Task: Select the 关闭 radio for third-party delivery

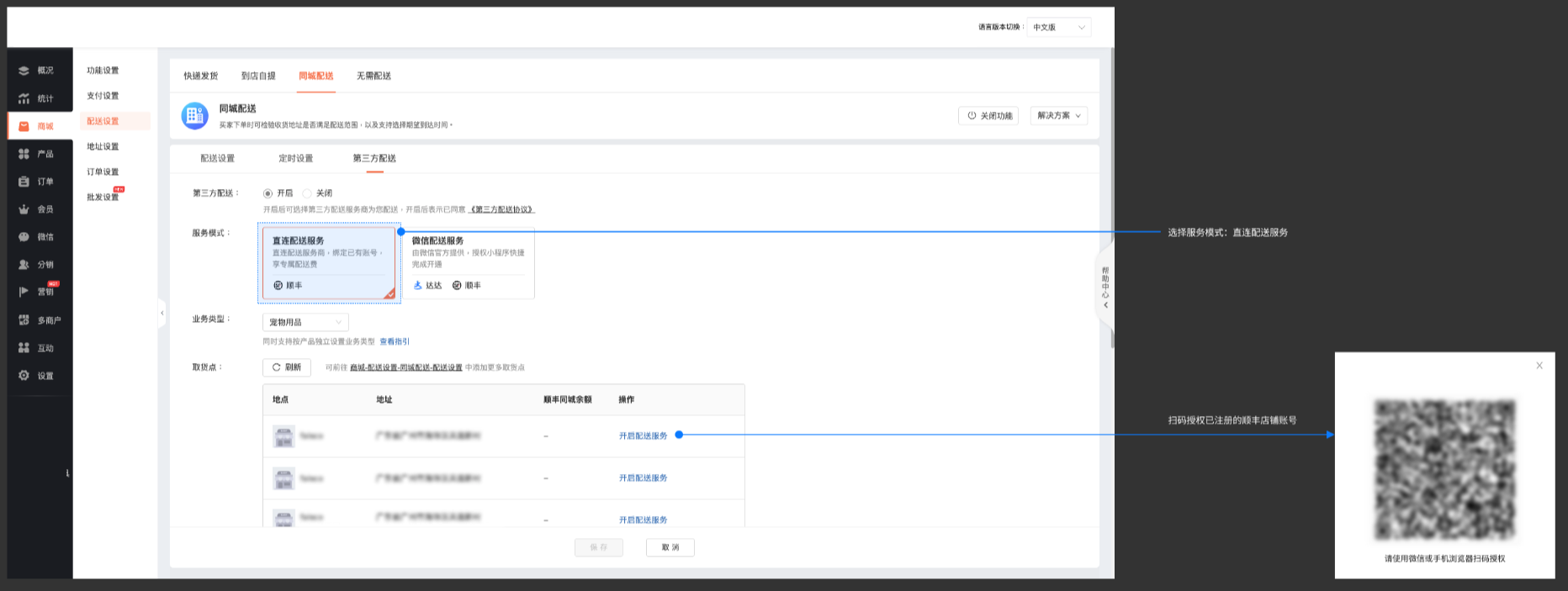Action: [x=307, y=193]
